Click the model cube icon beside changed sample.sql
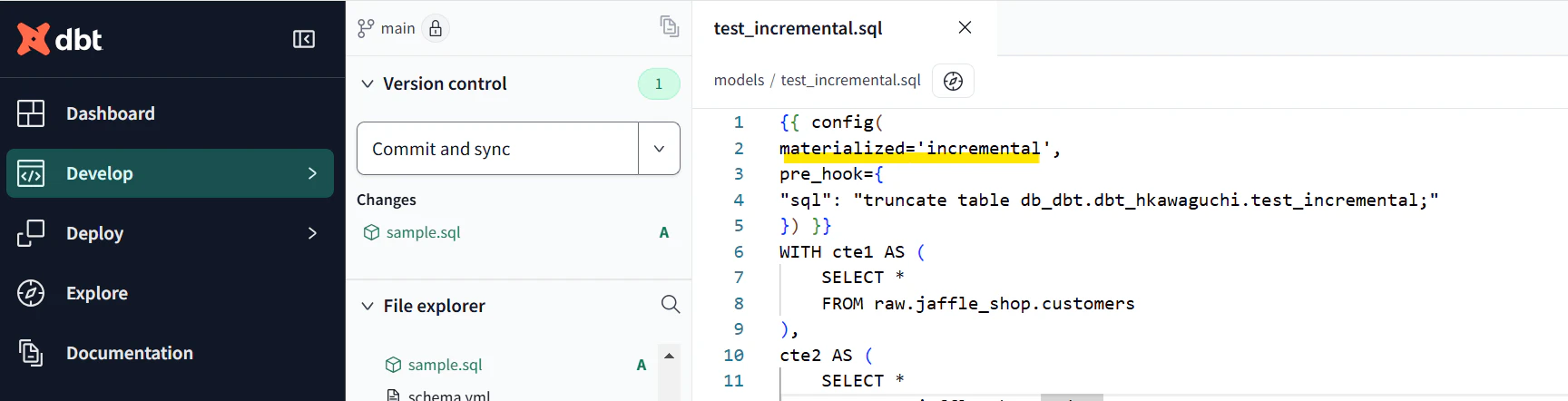Viewport: 1568px width, 401px height. tap(371, 232)
